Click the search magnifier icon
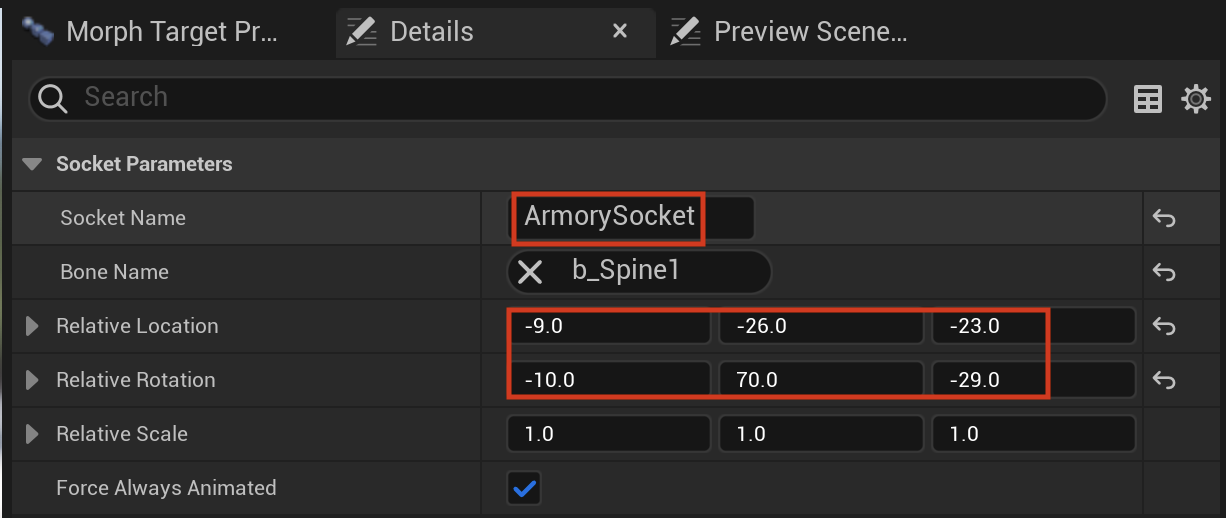 pos(50,98)
